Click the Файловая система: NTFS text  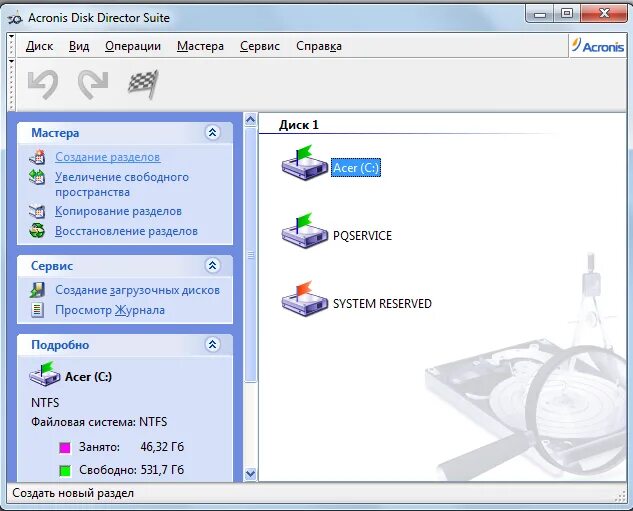click(99, 422)
